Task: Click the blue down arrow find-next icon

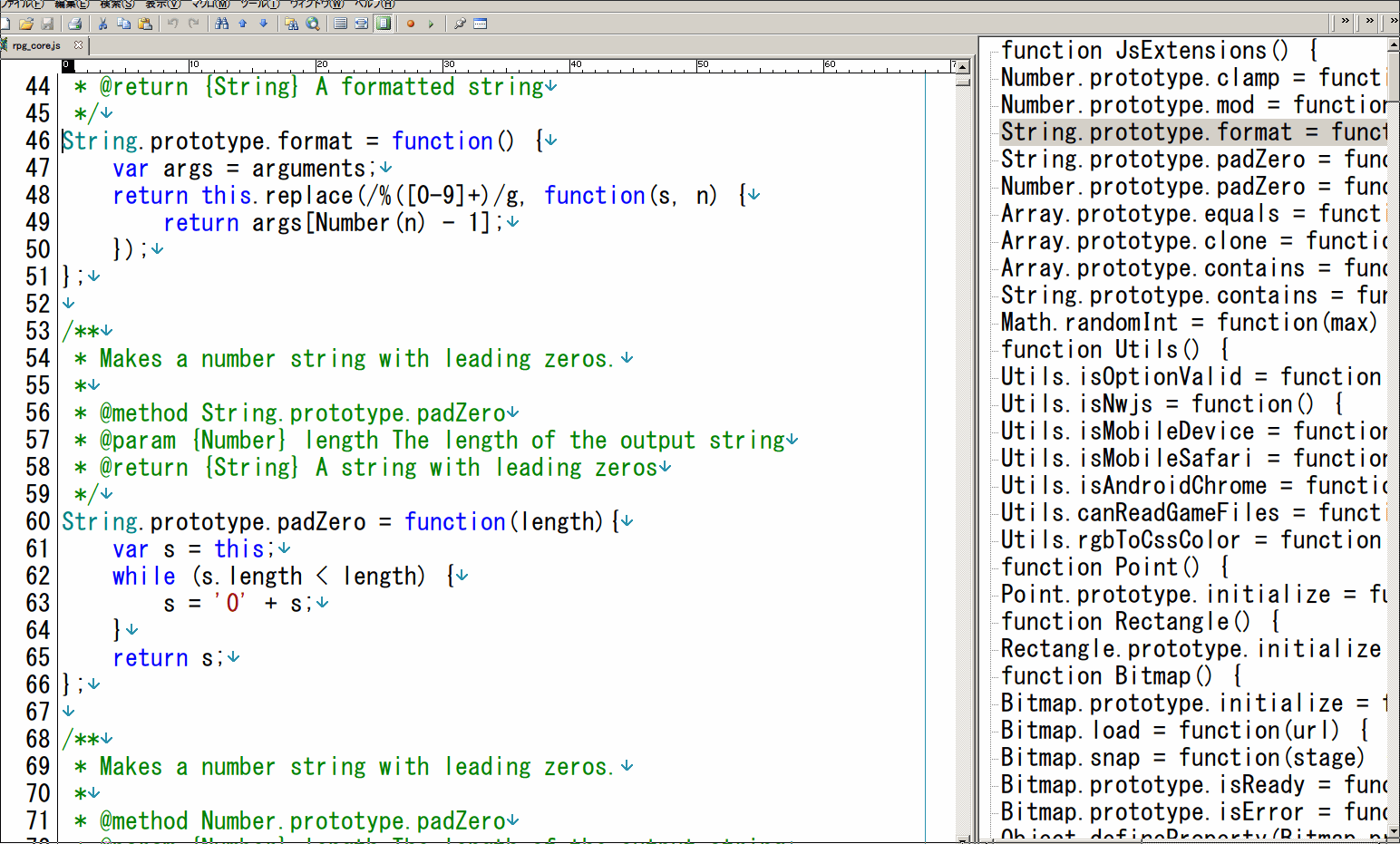Action: (264, 24)
